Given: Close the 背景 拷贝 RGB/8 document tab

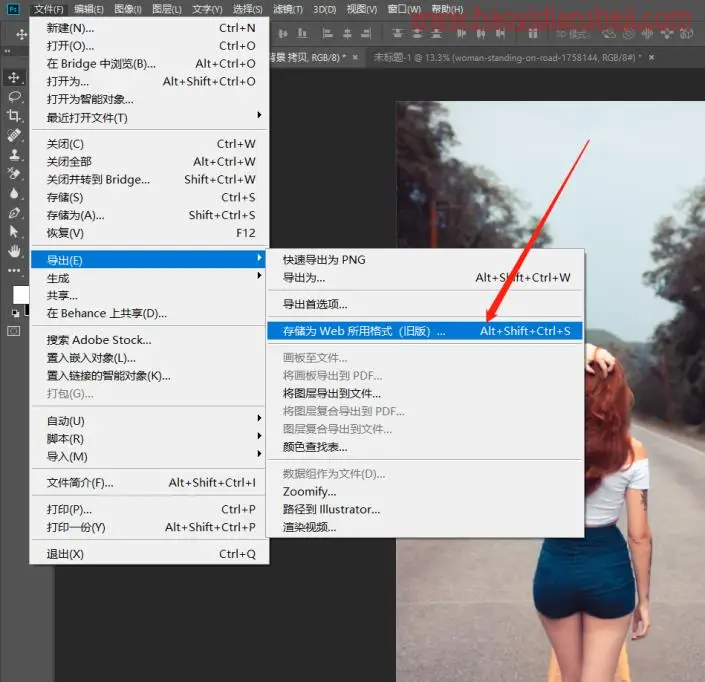Looking at the screenshot, I should click(355, 57).
